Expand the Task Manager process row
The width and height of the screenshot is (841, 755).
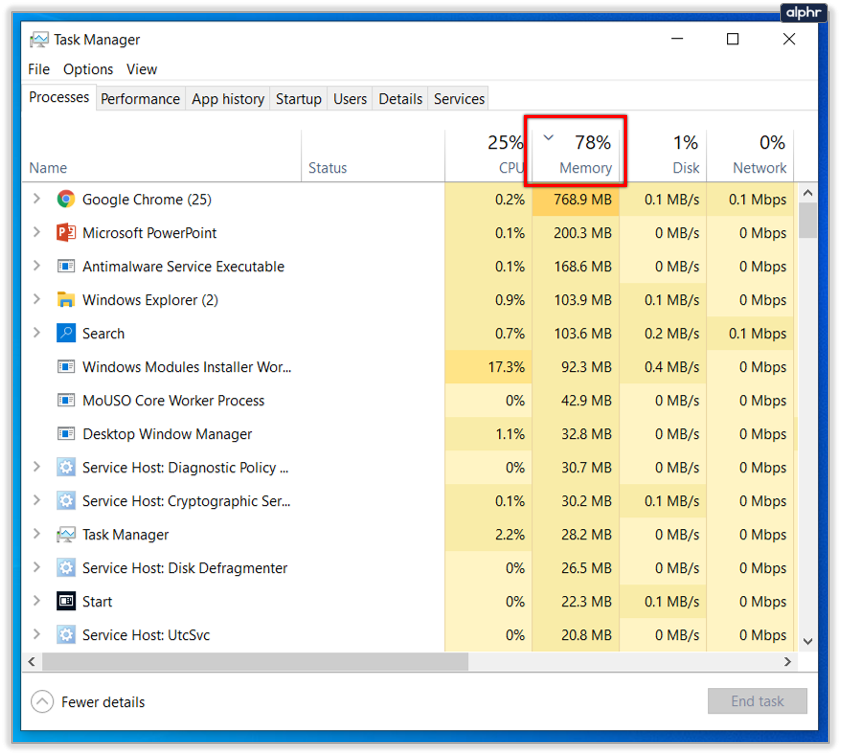click(x=36, y=534)
